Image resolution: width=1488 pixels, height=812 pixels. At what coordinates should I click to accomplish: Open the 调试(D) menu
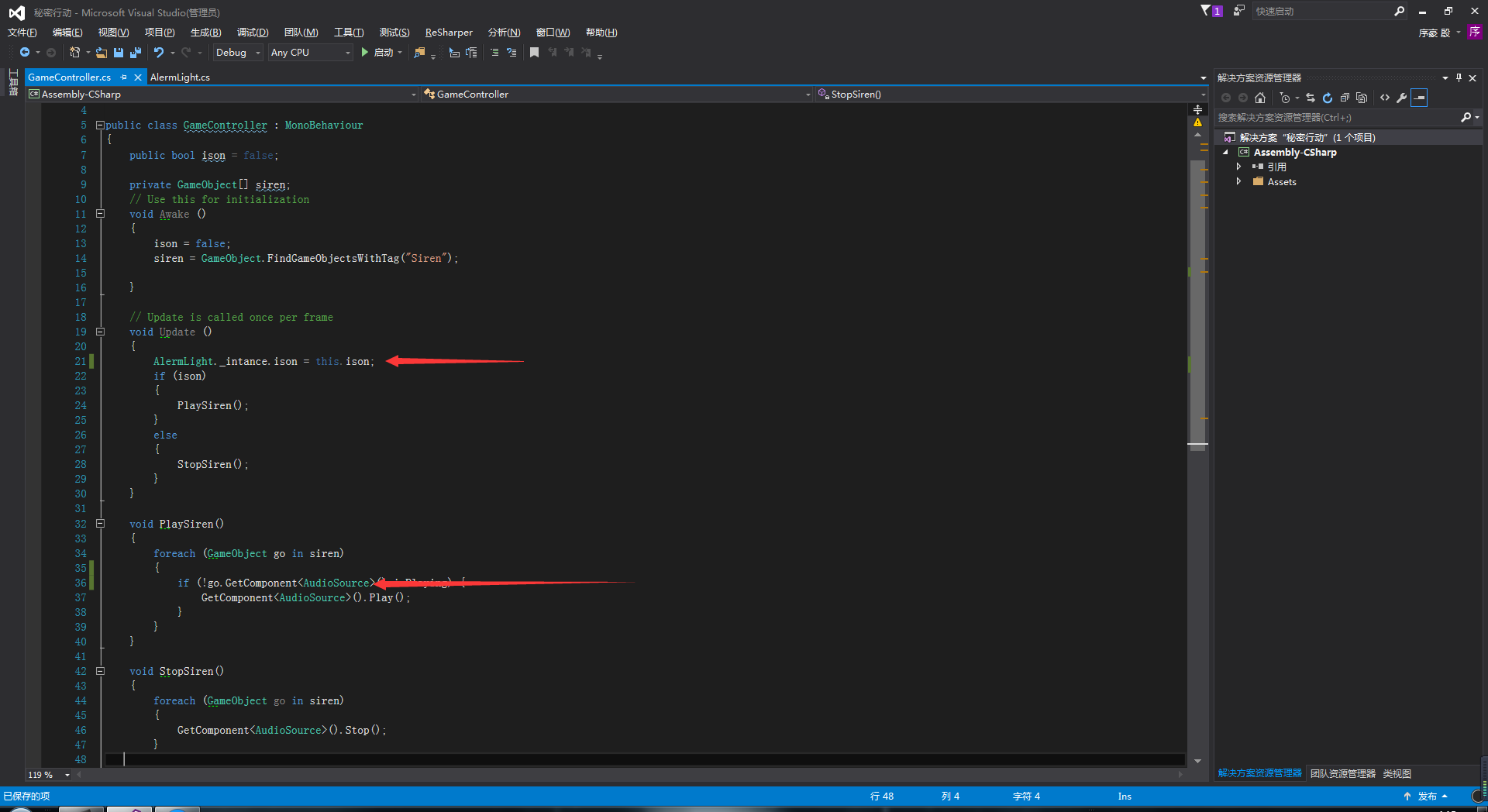click(253, 33)
